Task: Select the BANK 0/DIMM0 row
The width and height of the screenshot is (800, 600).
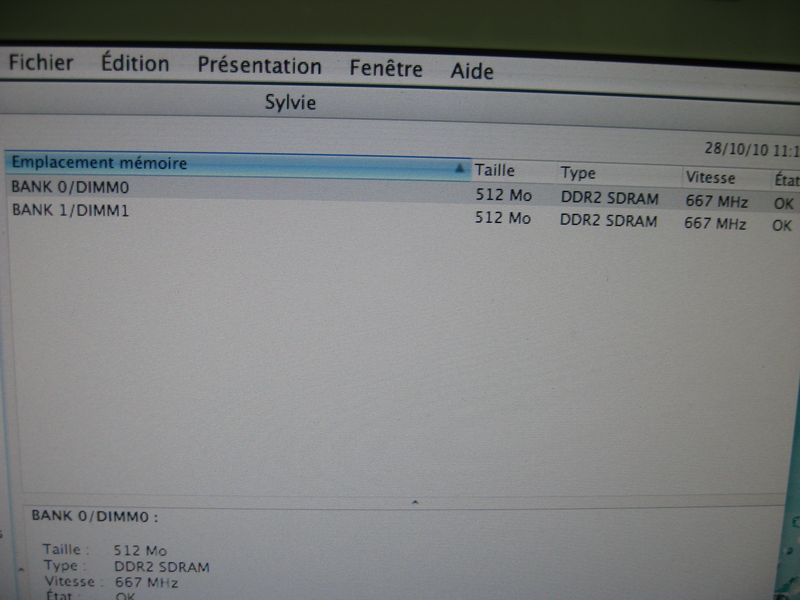Action: [x=403, y=193]
